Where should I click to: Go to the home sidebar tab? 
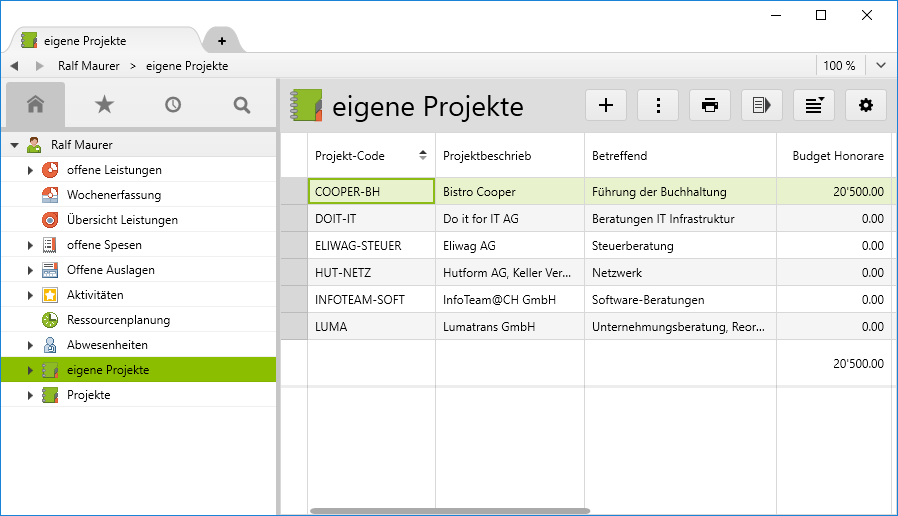[x=36, y=104]
